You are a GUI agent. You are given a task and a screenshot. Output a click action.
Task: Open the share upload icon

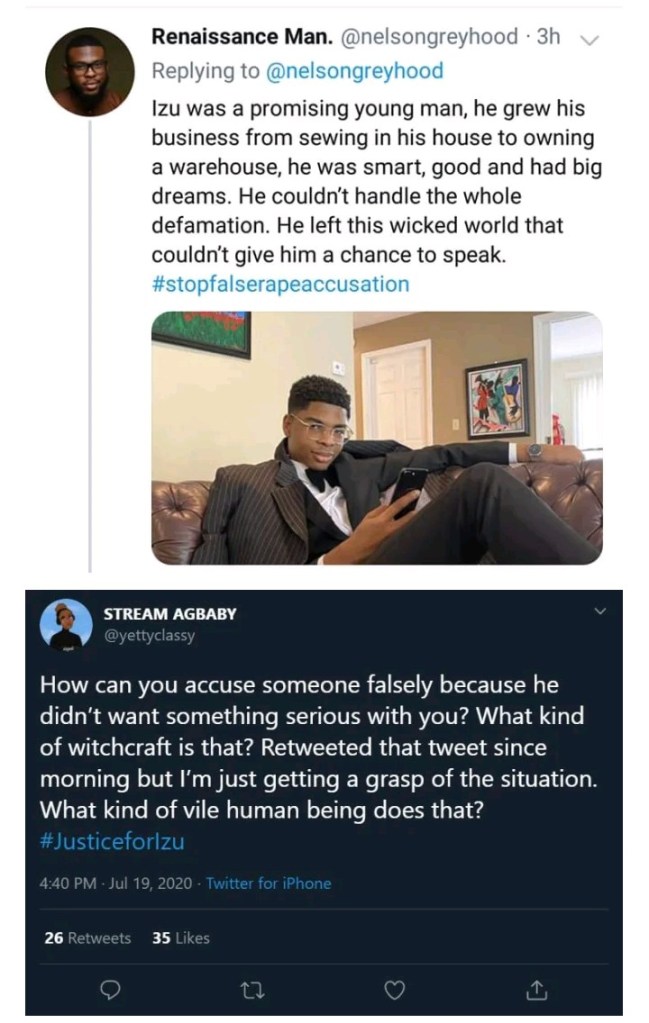(537, 990)
